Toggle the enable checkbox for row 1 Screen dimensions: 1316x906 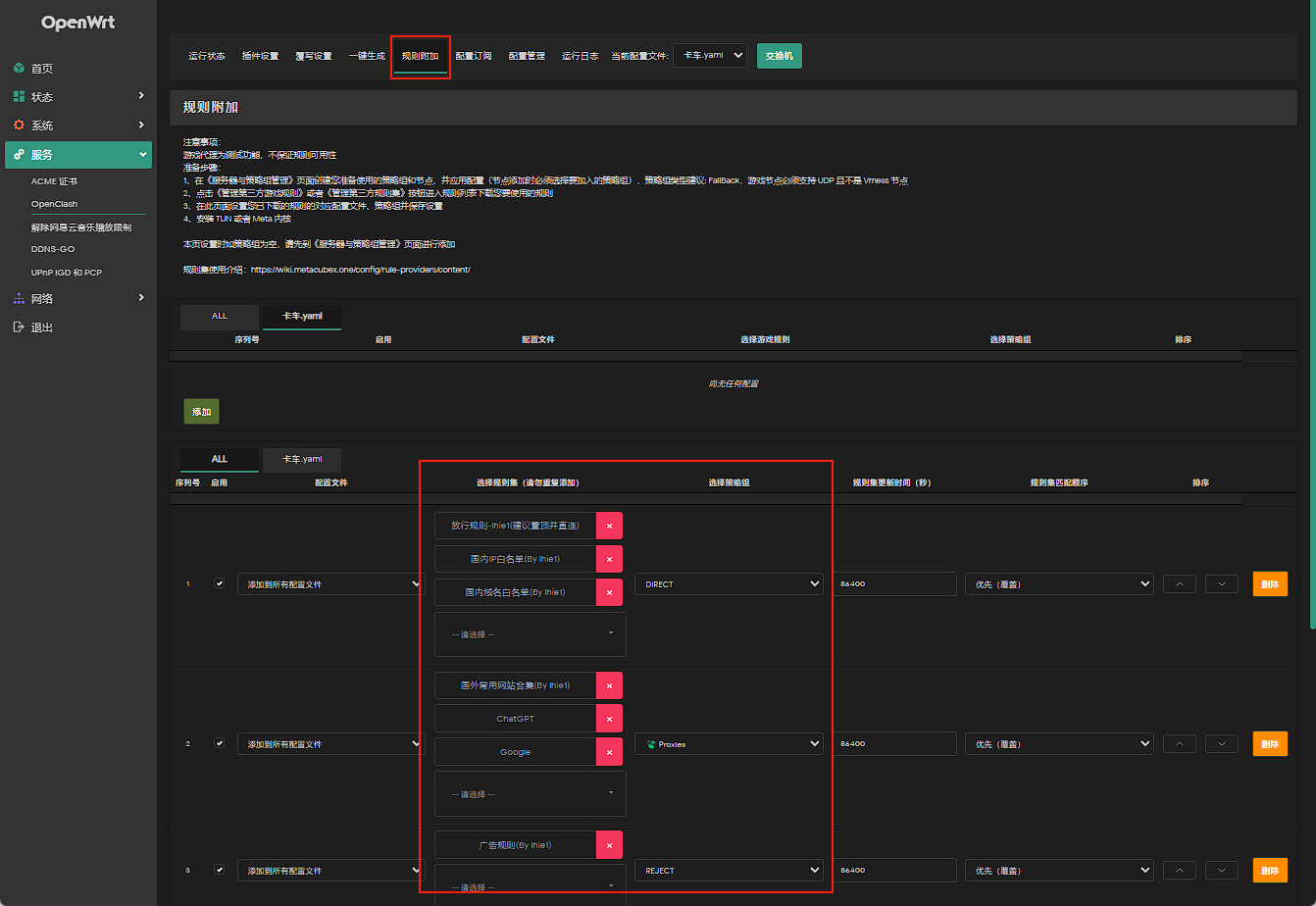(x=220, y=582)
